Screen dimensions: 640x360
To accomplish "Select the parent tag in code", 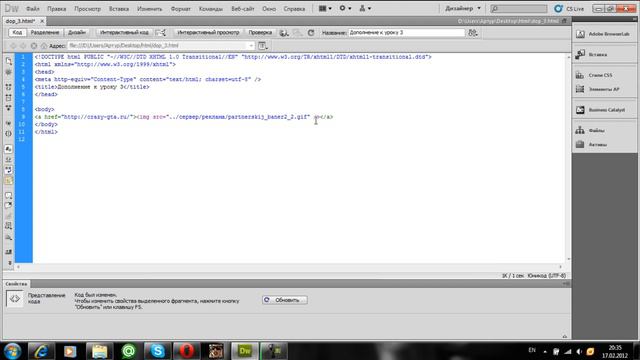I will pos(9,123).
